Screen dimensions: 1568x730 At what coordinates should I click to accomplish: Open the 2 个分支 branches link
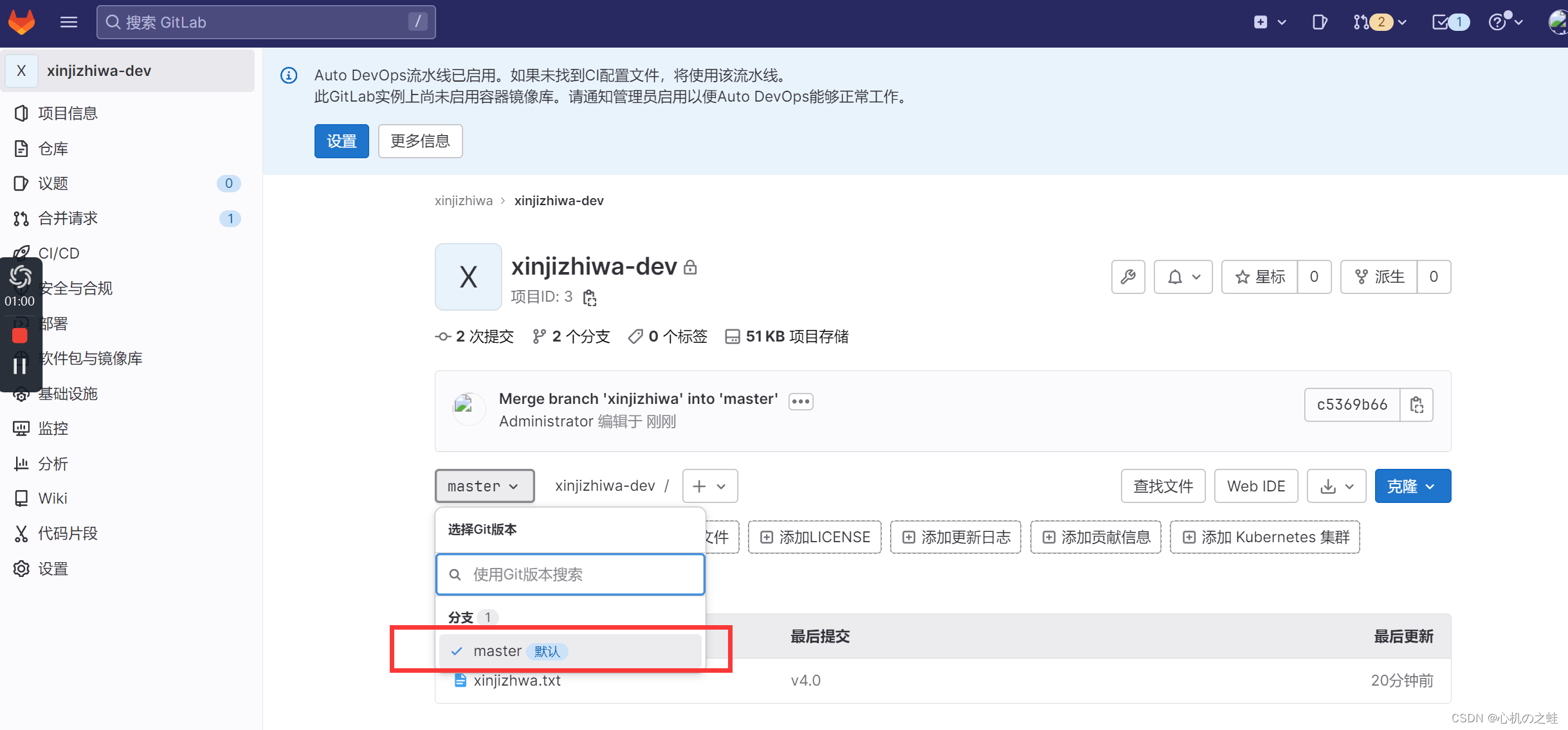571,336
